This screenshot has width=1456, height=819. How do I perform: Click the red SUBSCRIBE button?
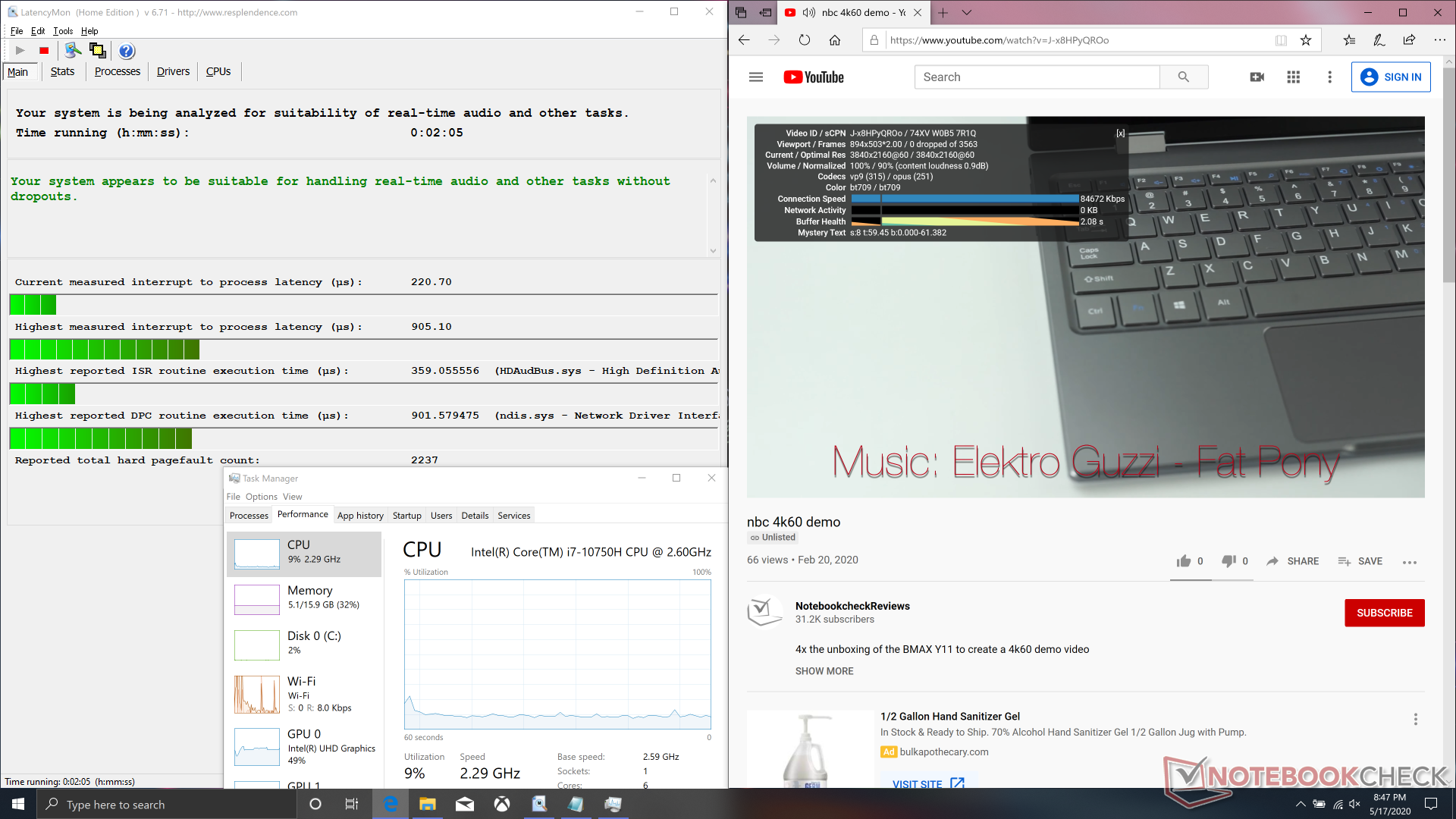[x=1384, y=613]
